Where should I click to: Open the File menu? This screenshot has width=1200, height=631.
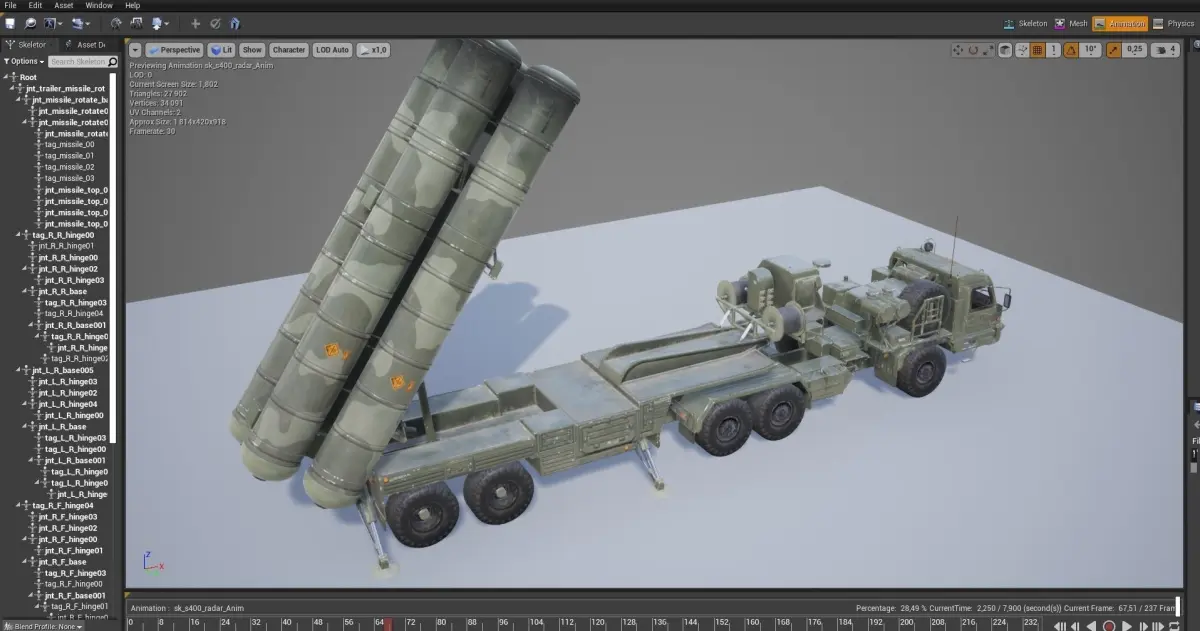pos(10,6)
